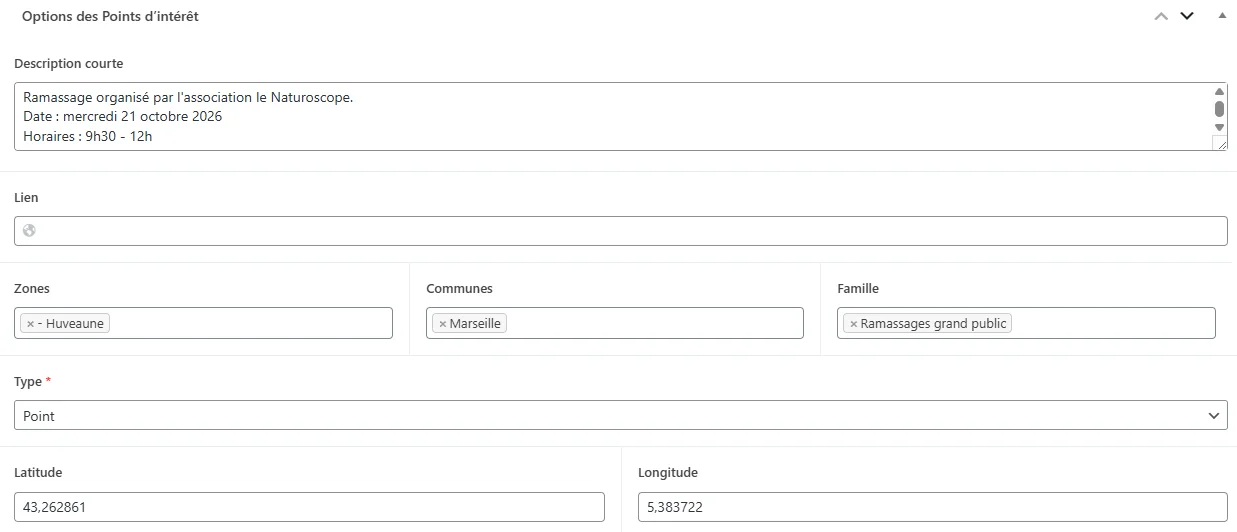Click the Options des Points d'intérêt title
The height and width of the screenshot is (532, 1237).
click(110, 16)
